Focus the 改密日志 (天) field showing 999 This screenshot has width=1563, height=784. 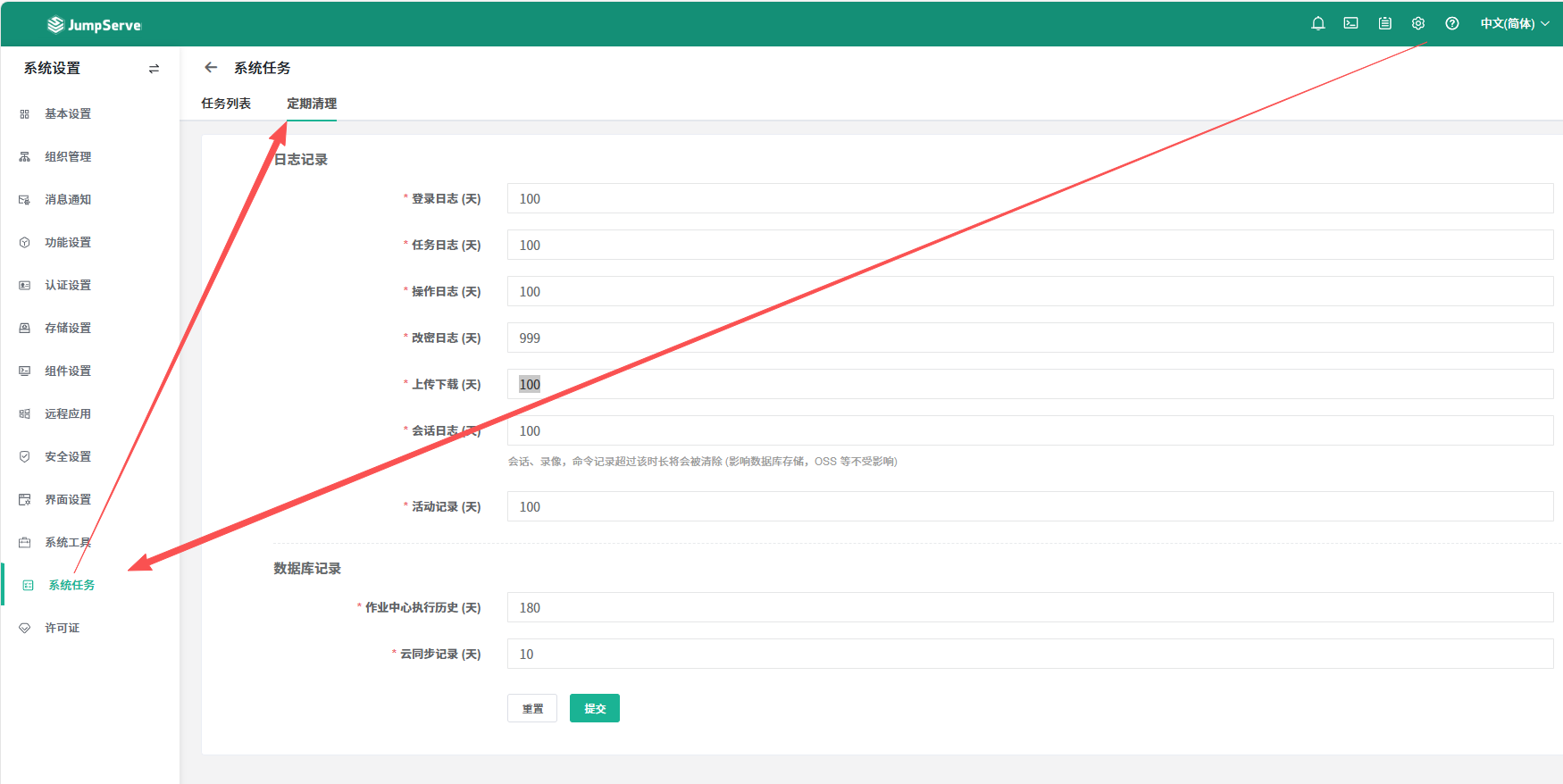pyautogui.click(x=1029, y=338)
